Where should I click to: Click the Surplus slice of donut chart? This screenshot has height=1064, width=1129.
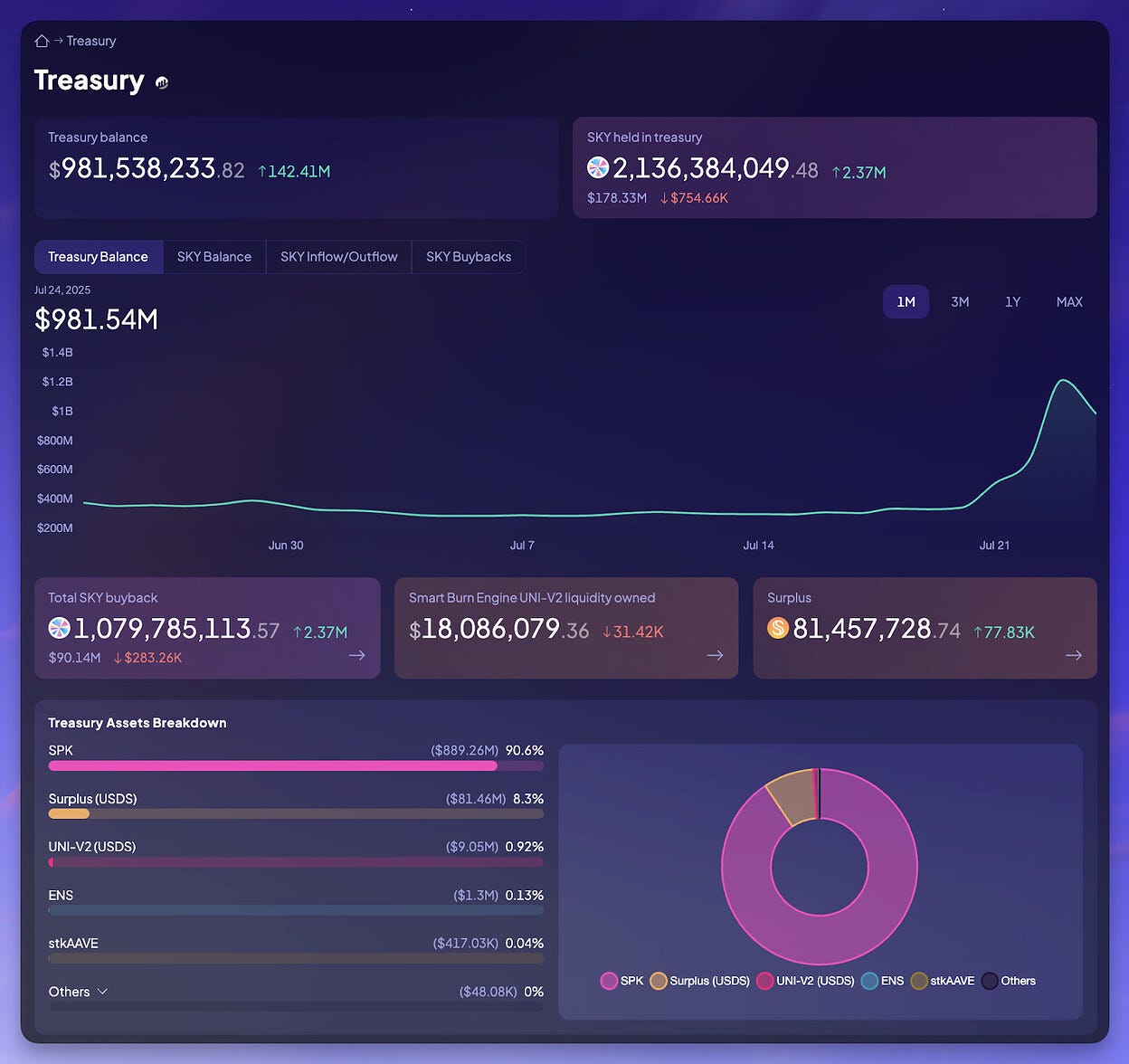(x=793, y=795)
